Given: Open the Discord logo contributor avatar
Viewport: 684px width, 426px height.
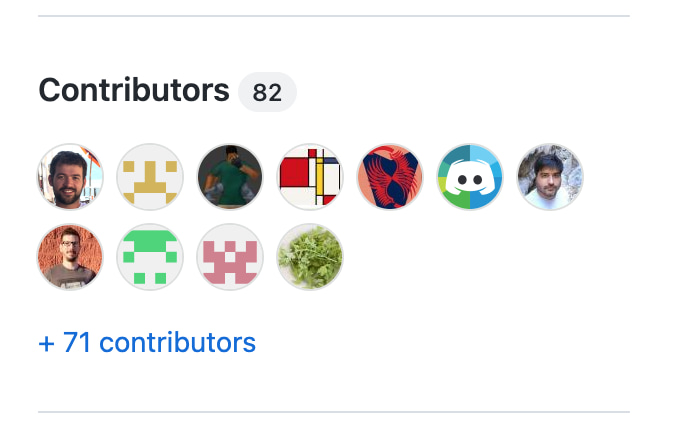Looking at the screenshot, I should click(470, 177).
